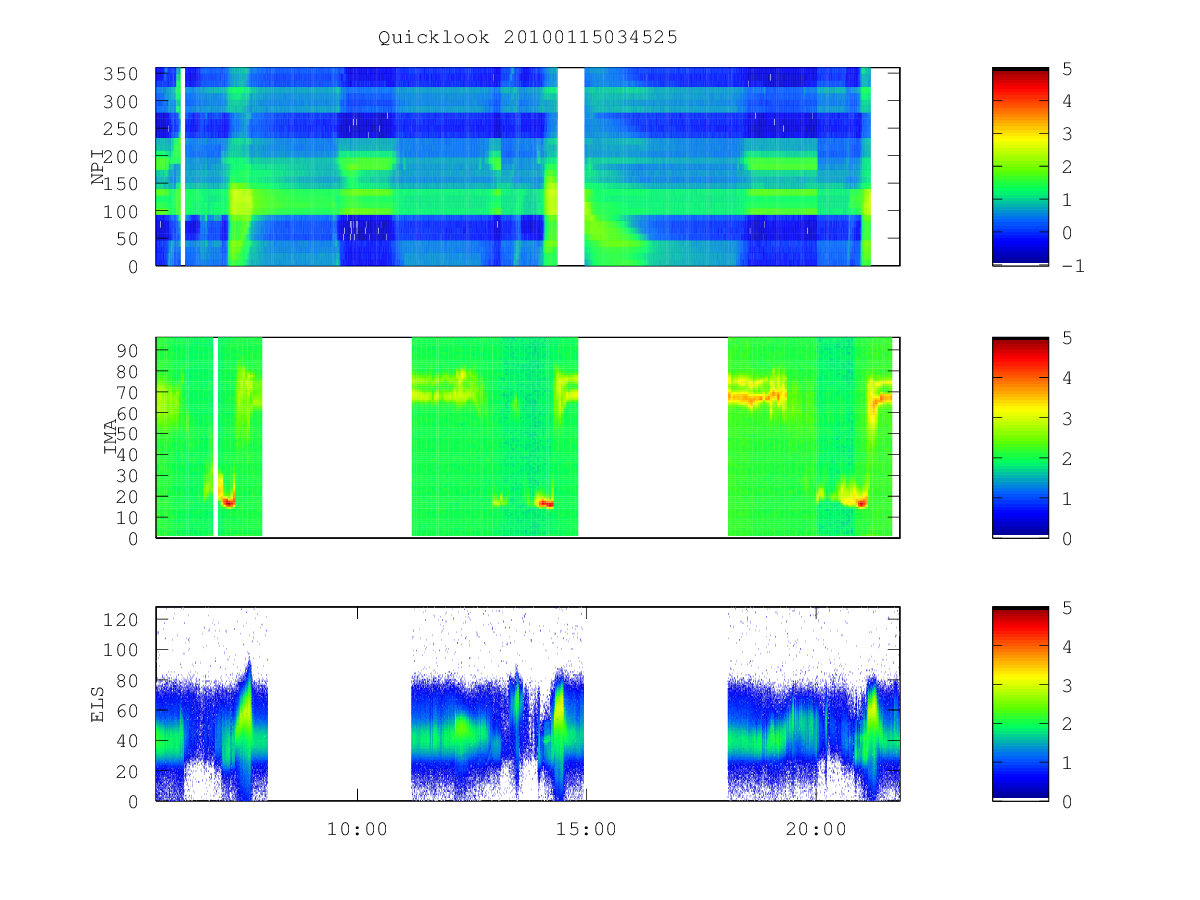Click the 0 label on IMA colorbar

tap(1068, 538)
